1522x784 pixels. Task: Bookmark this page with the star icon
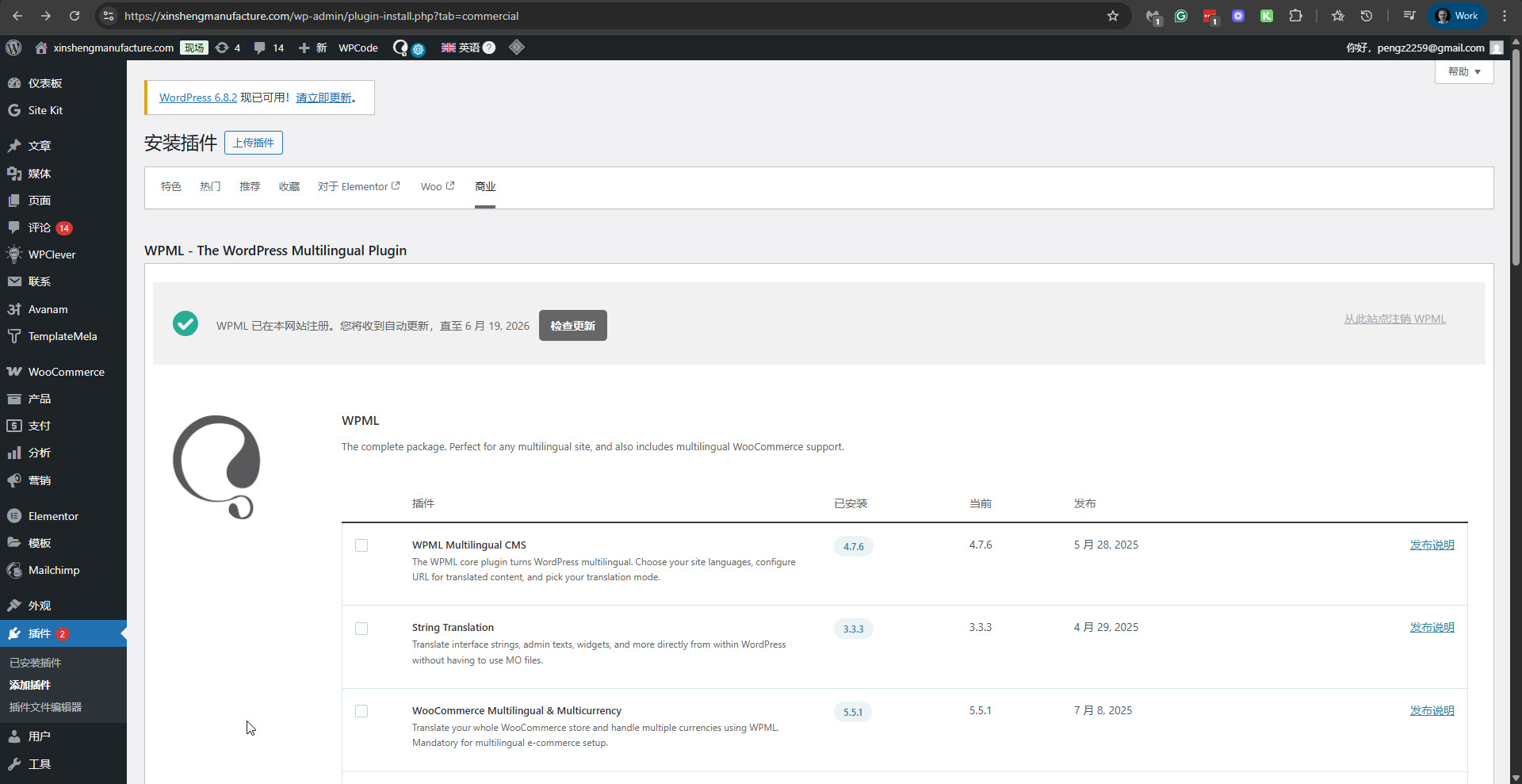[x=1113, y=16]
